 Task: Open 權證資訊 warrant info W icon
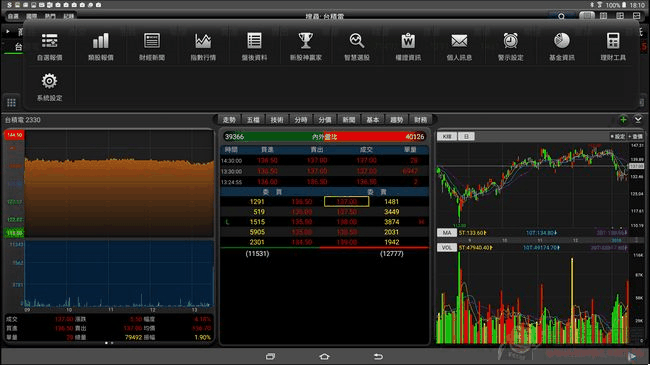[408, 46]
